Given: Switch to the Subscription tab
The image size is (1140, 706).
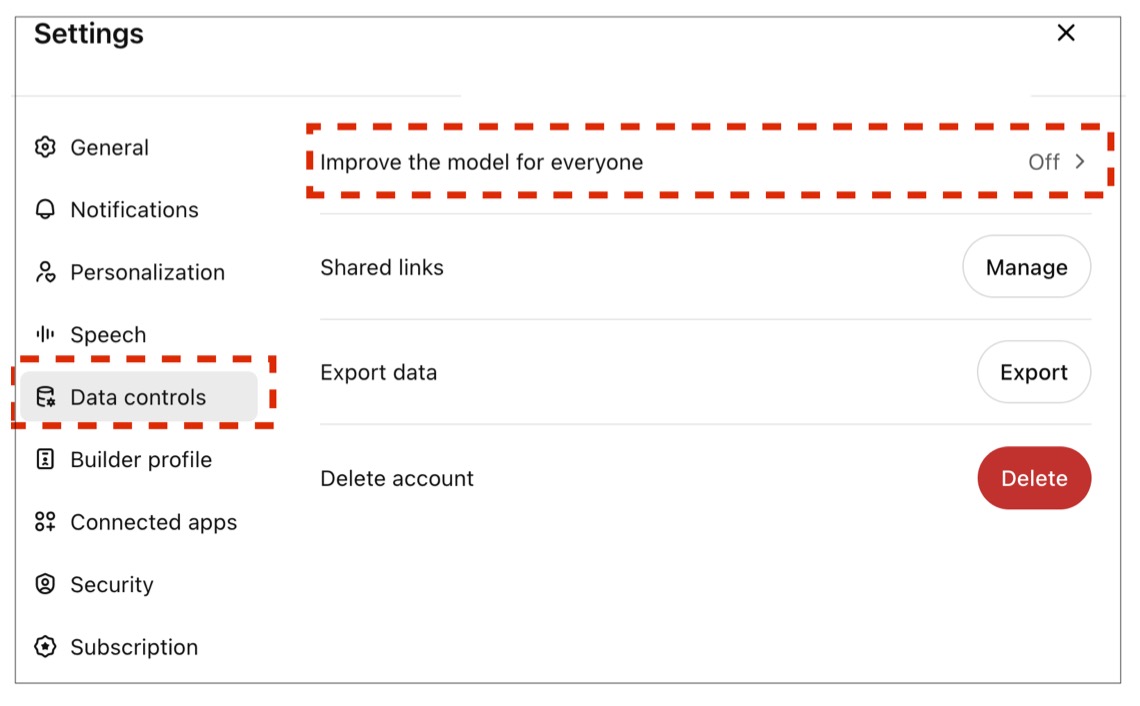Looking at the screenshot, I should pos(134,647).
